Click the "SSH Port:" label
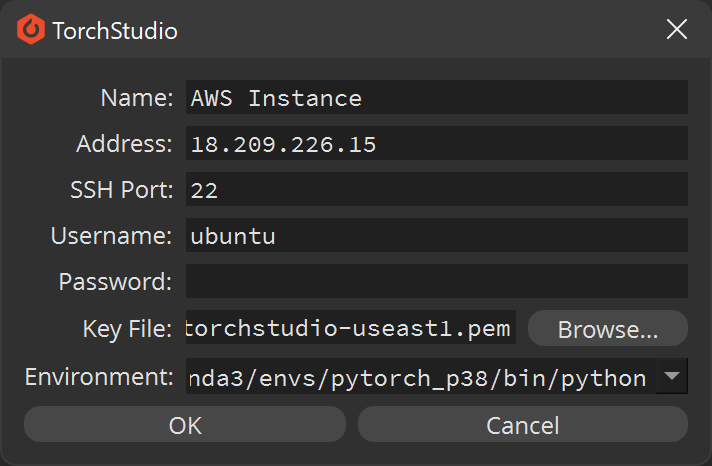The height and width of the screenshot is (466, 712). [x=122, y=189]
